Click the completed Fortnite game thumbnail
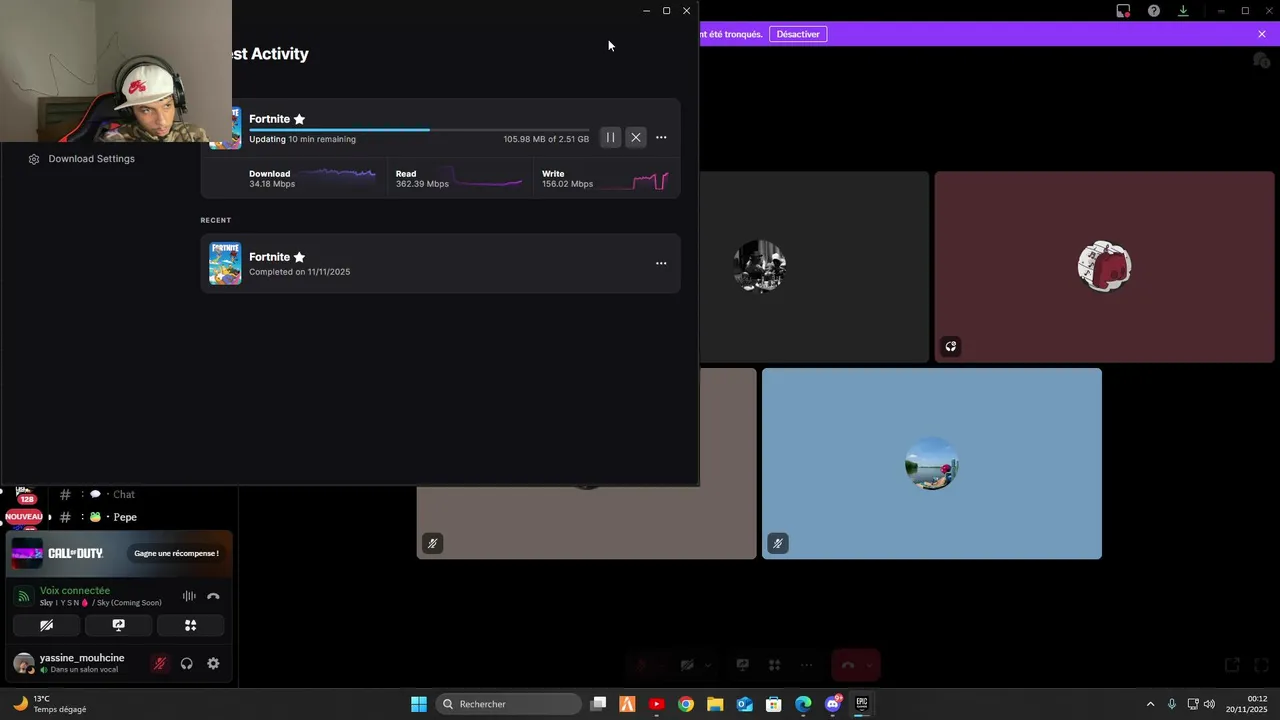 [225, 263]
